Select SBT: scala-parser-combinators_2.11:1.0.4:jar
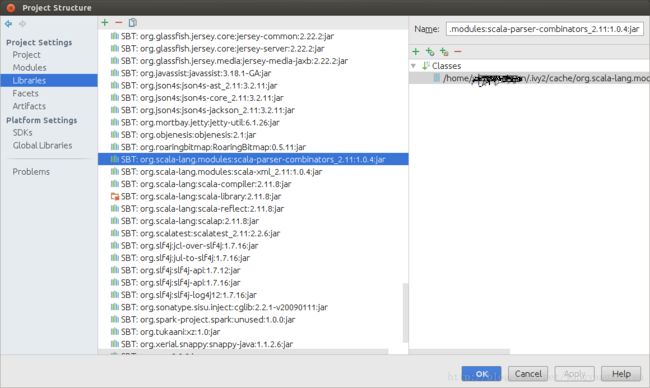Image resolution: width=650 pixels, height=388 pixels. click(x=253, y=159)
